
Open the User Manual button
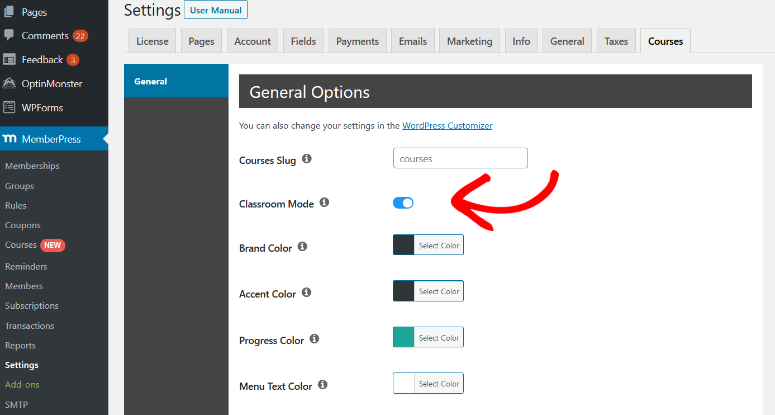[x=216, y=10]
